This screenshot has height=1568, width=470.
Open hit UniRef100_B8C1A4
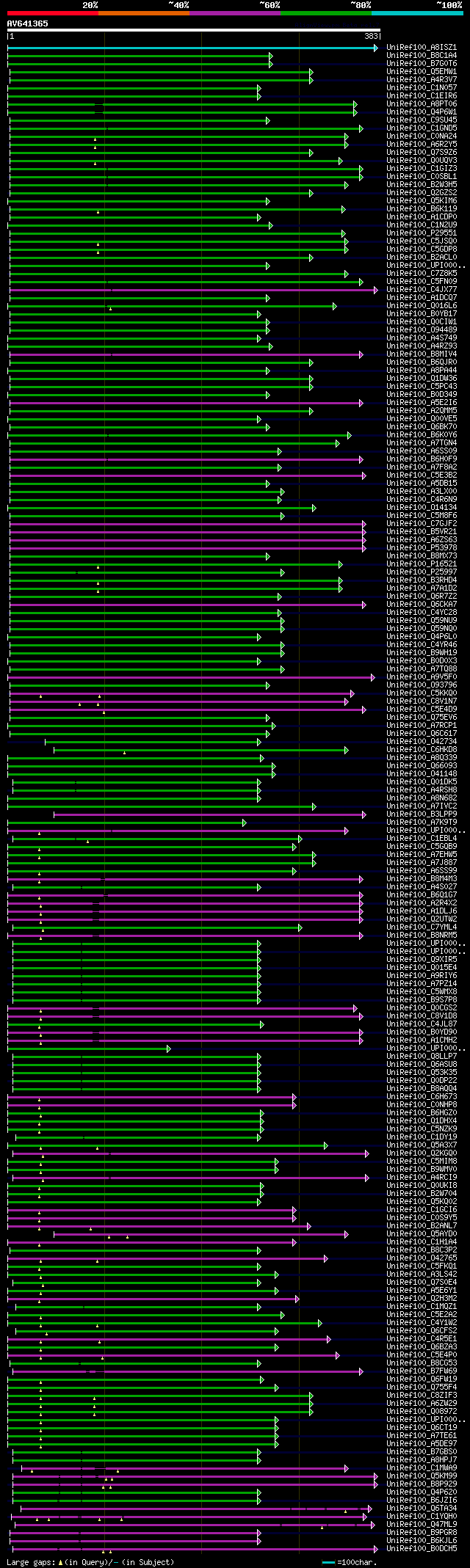(422, 56)
